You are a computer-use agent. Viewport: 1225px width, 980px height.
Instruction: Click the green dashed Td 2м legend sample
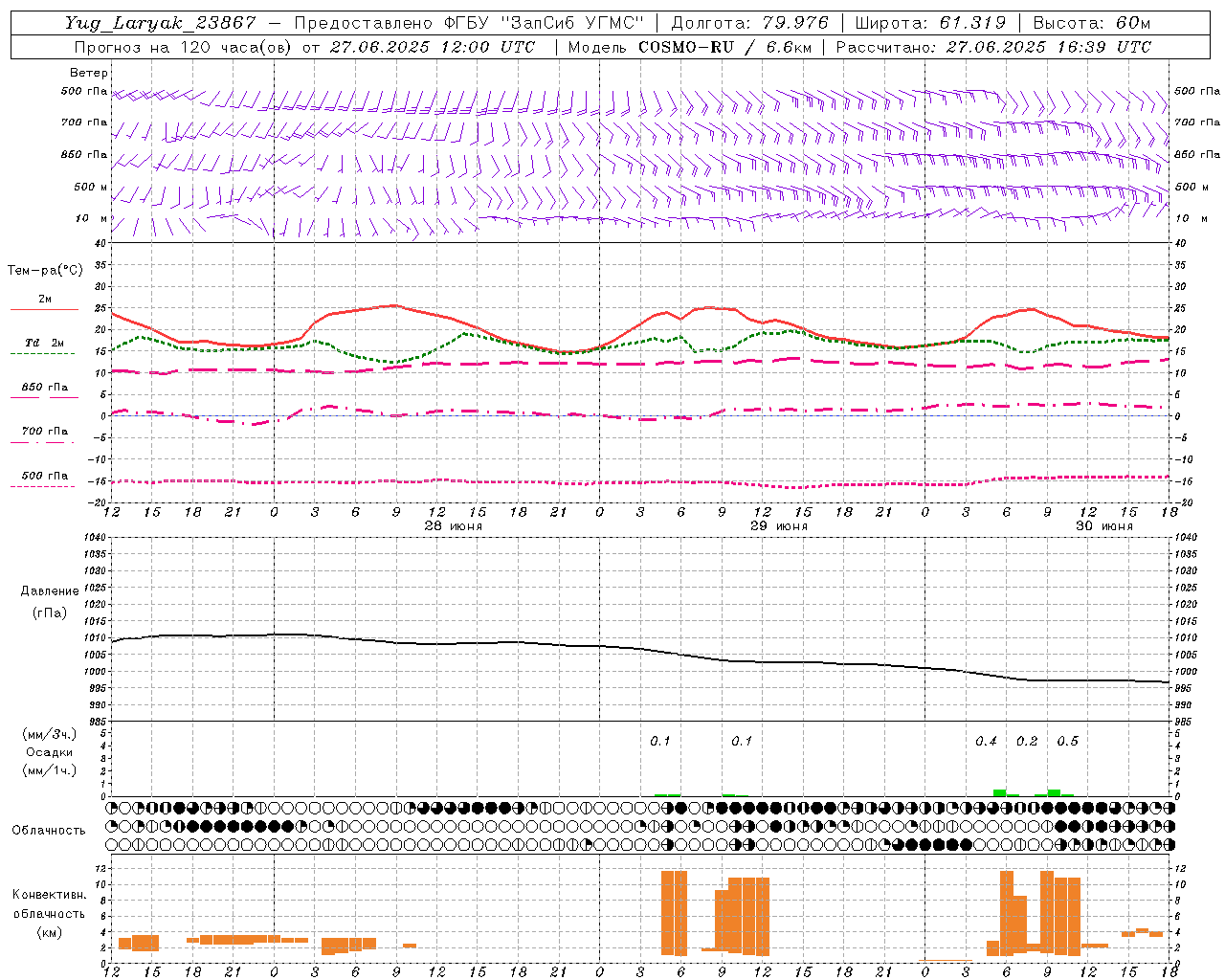[43, 353]
